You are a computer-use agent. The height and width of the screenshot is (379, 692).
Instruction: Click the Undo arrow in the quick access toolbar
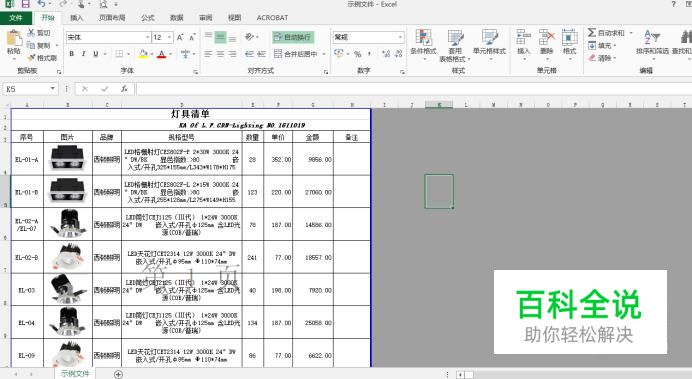tap(41, 4)
